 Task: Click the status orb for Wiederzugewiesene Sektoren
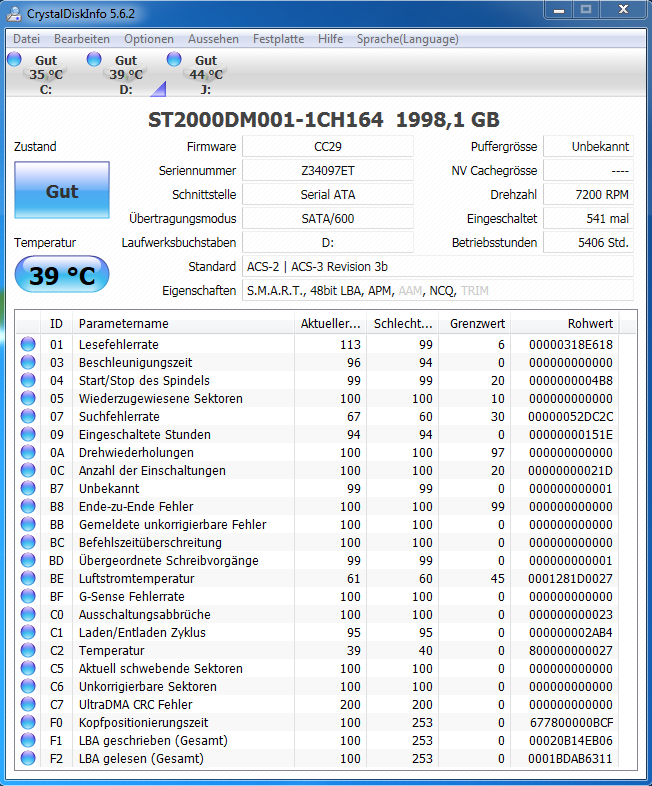(x=28, y=398)
